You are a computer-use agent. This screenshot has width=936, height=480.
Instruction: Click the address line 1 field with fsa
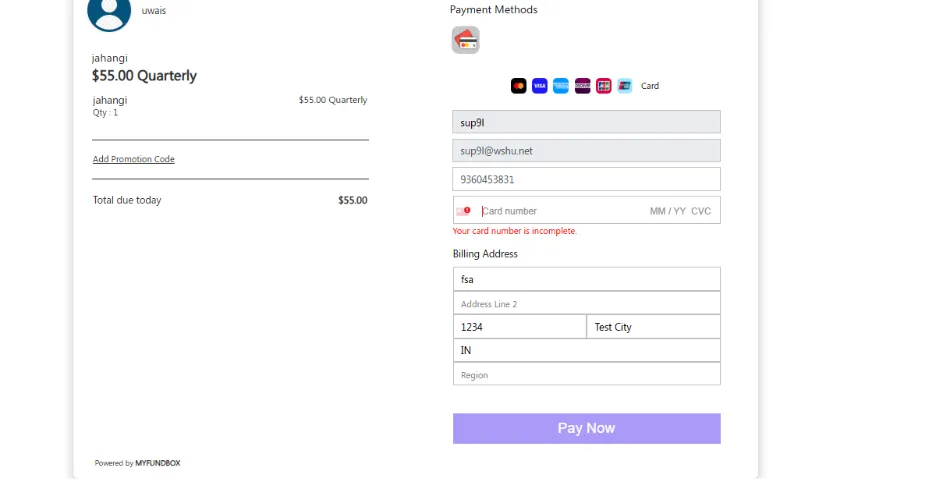[587, 279]
